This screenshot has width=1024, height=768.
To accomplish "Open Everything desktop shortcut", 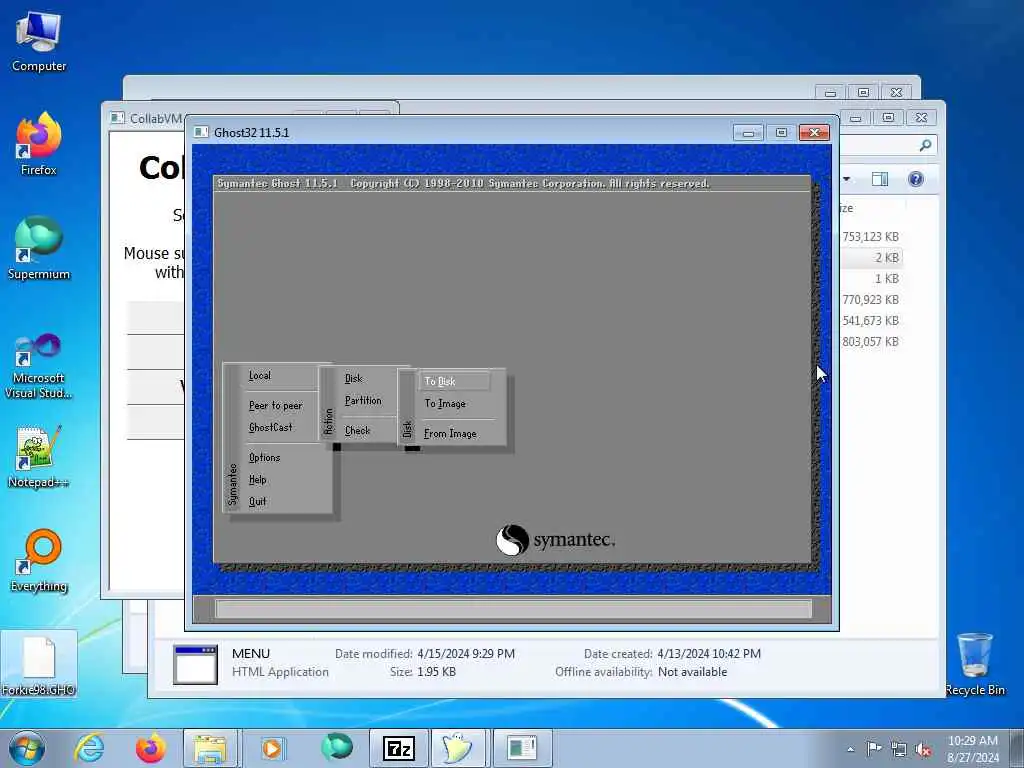I will [39, 560].
